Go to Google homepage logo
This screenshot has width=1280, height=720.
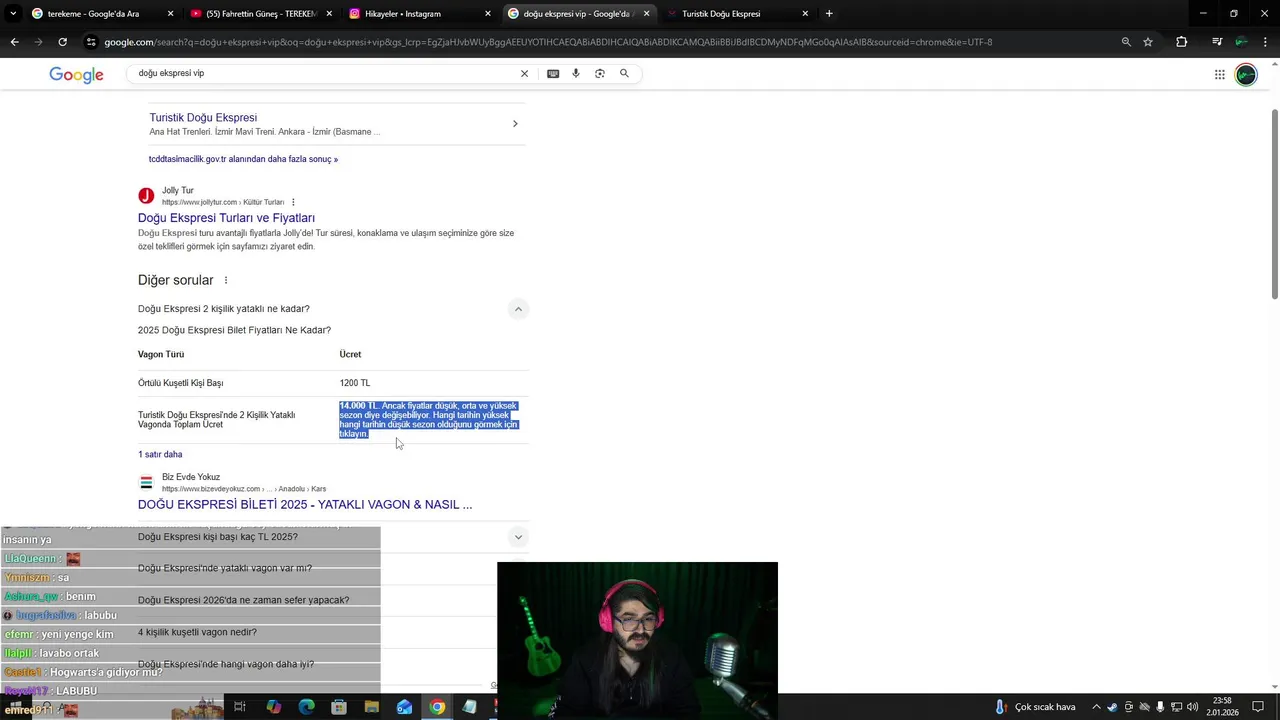[x=77, y=75]
